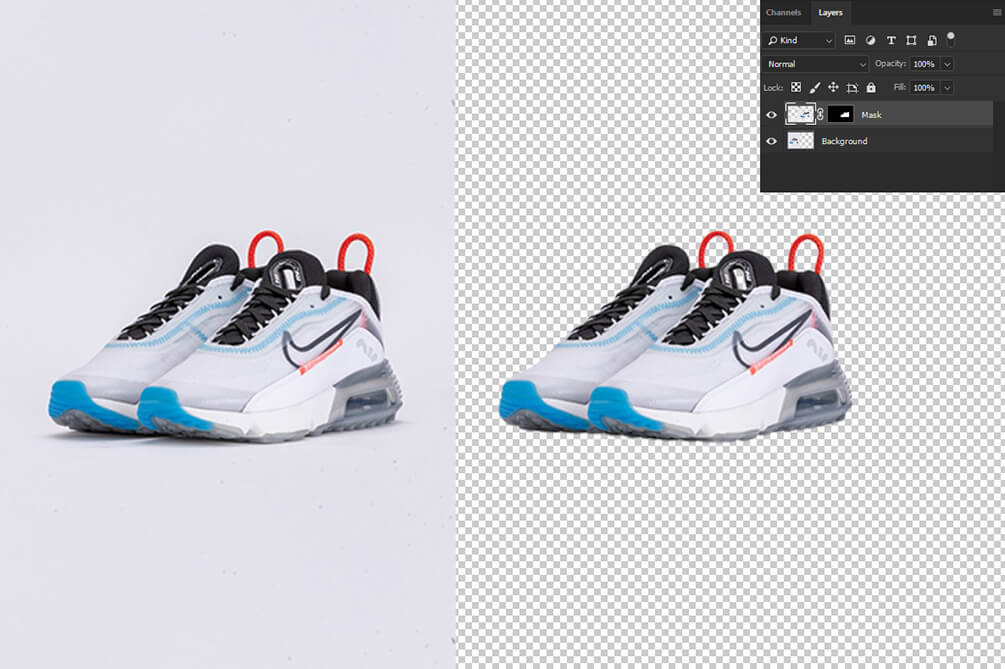Open the Kind filter type dropdown
Image resolution: width=1005 pixels, height=669 pixels.
tap(799, 40)
